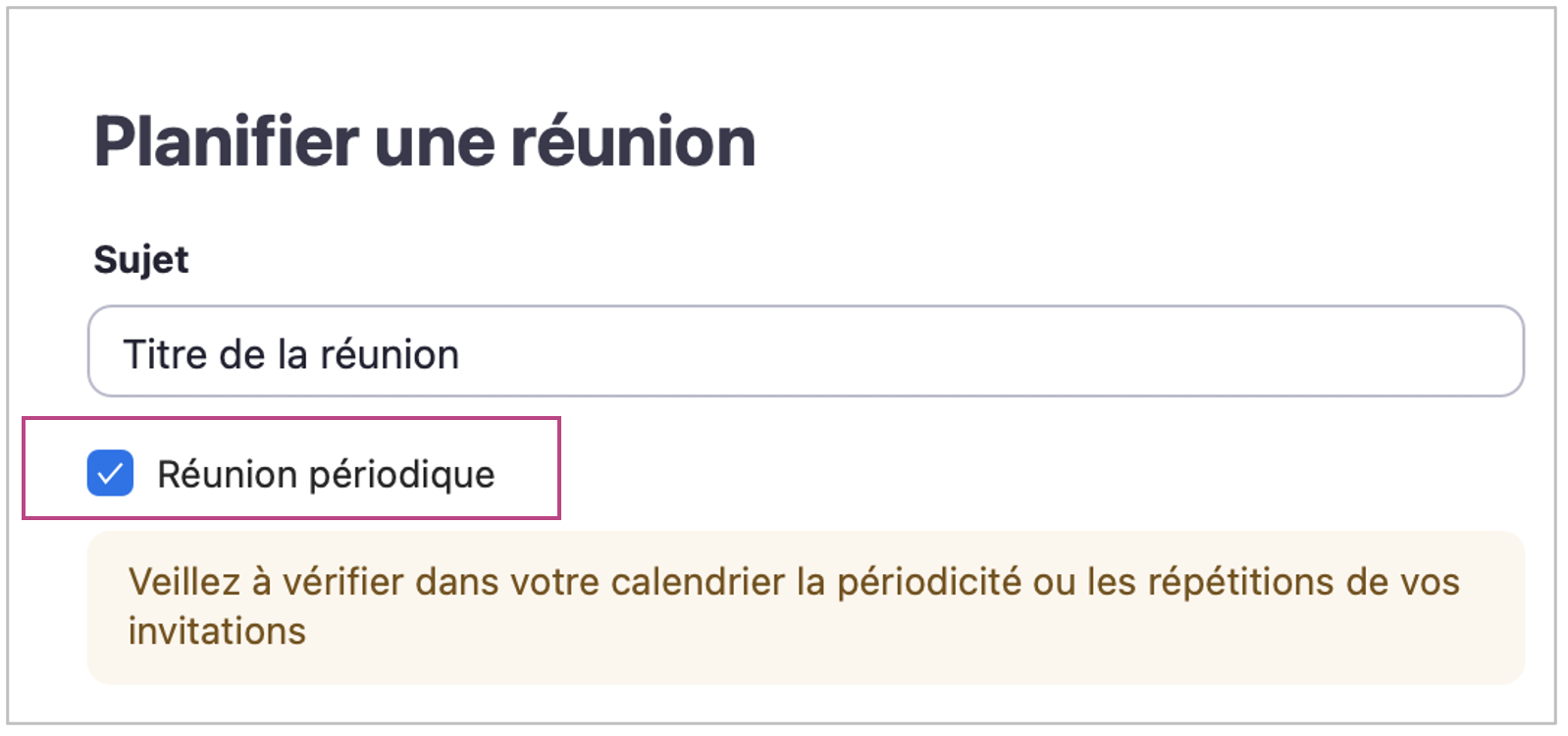
Task: Click the word "Réunion" beside the checkbox
Action: (x=228, y=475)
